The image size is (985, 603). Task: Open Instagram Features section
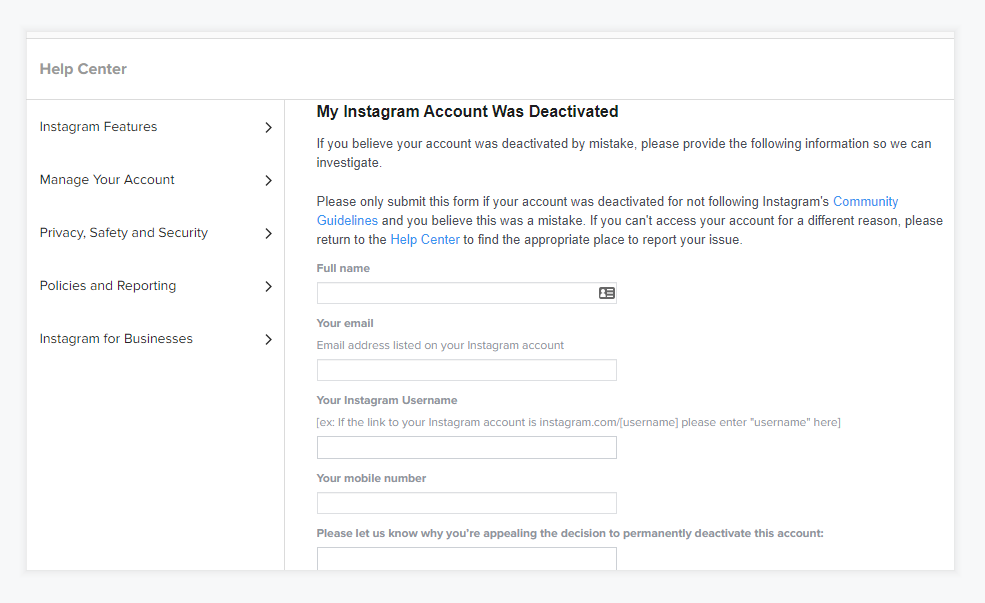click(98, 127)
